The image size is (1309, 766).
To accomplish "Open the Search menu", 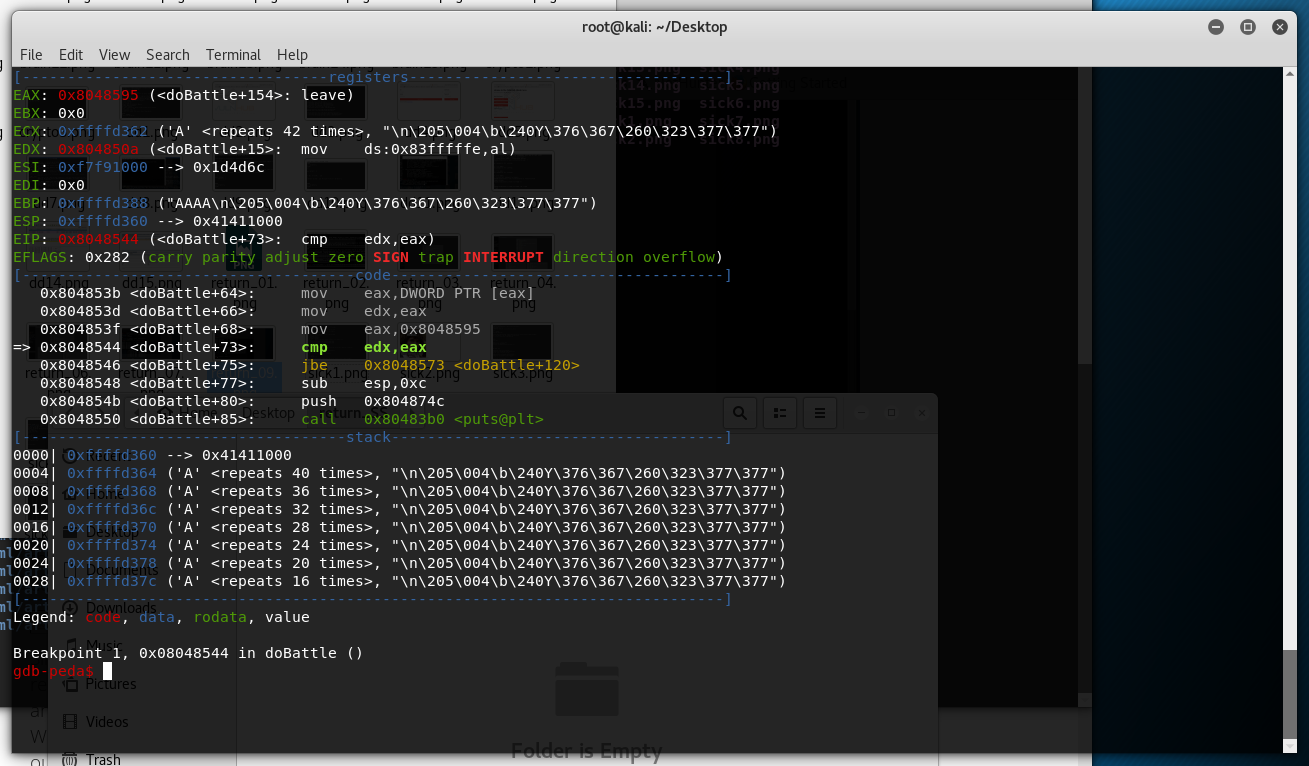I will coord(167,55).
